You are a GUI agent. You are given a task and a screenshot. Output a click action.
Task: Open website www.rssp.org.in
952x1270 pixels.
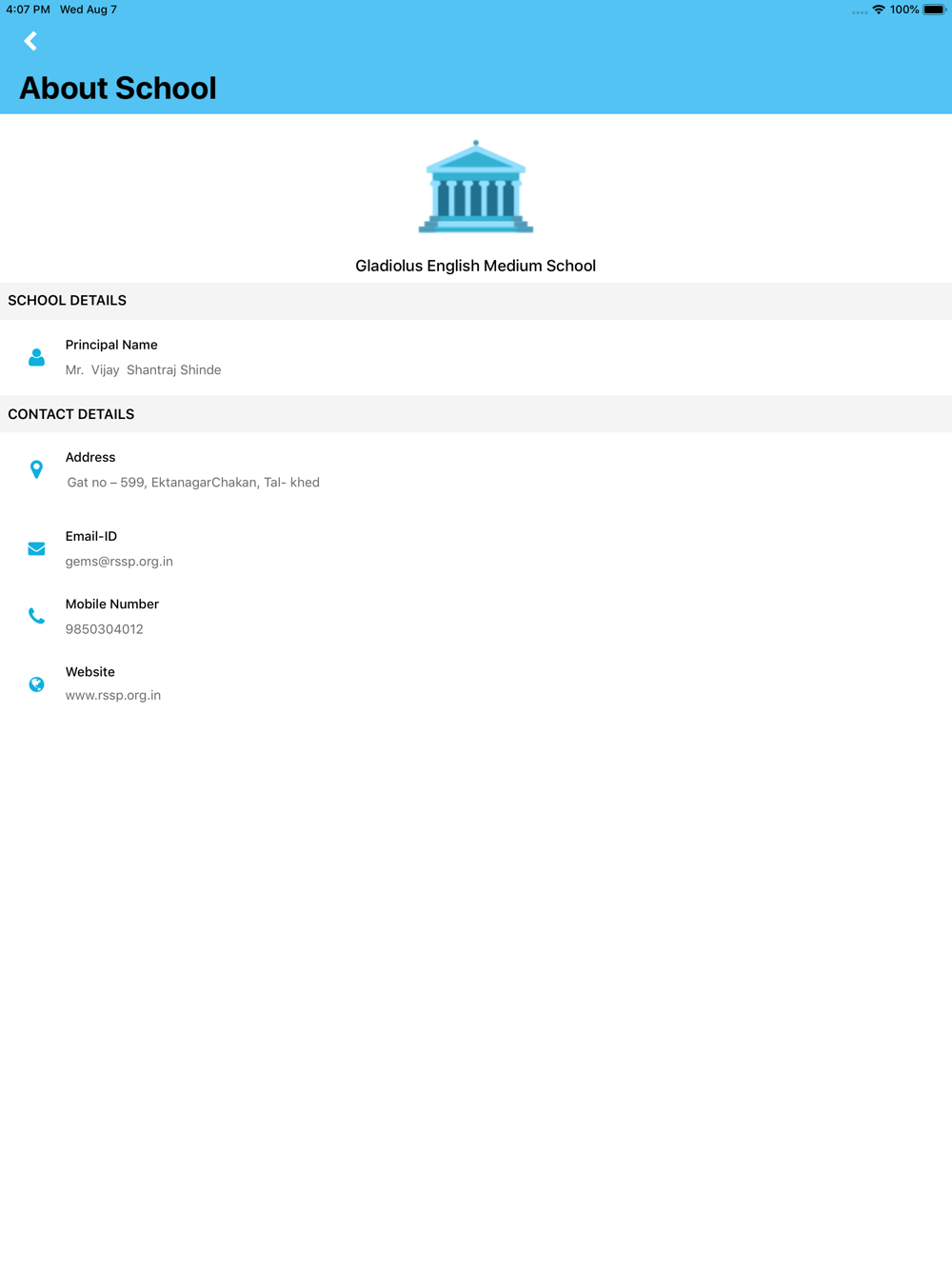pyautogui.click(x=112, y=695)
